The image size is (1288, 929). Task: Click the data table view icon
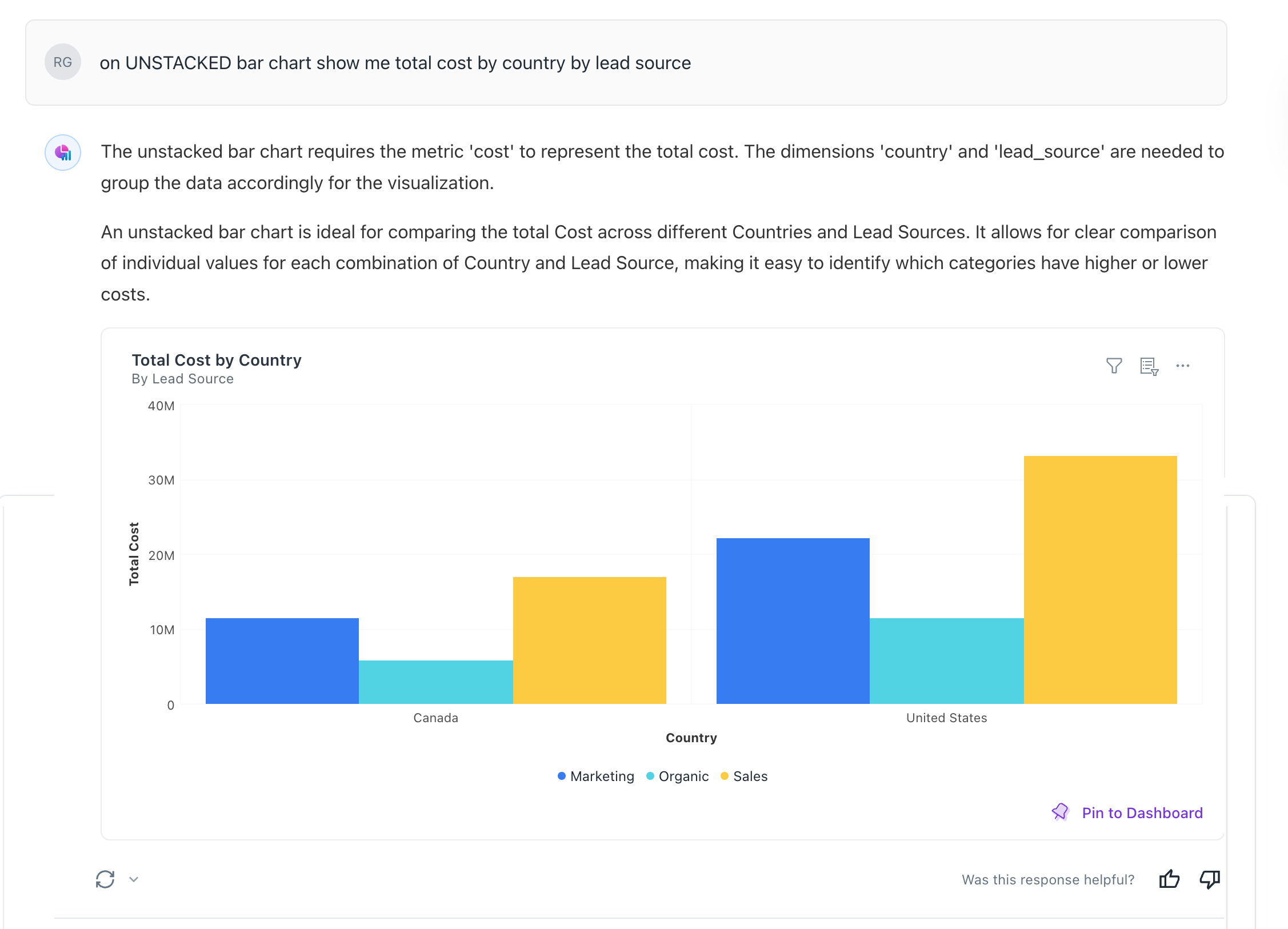pyautogui.click(x=1149, y=366)
